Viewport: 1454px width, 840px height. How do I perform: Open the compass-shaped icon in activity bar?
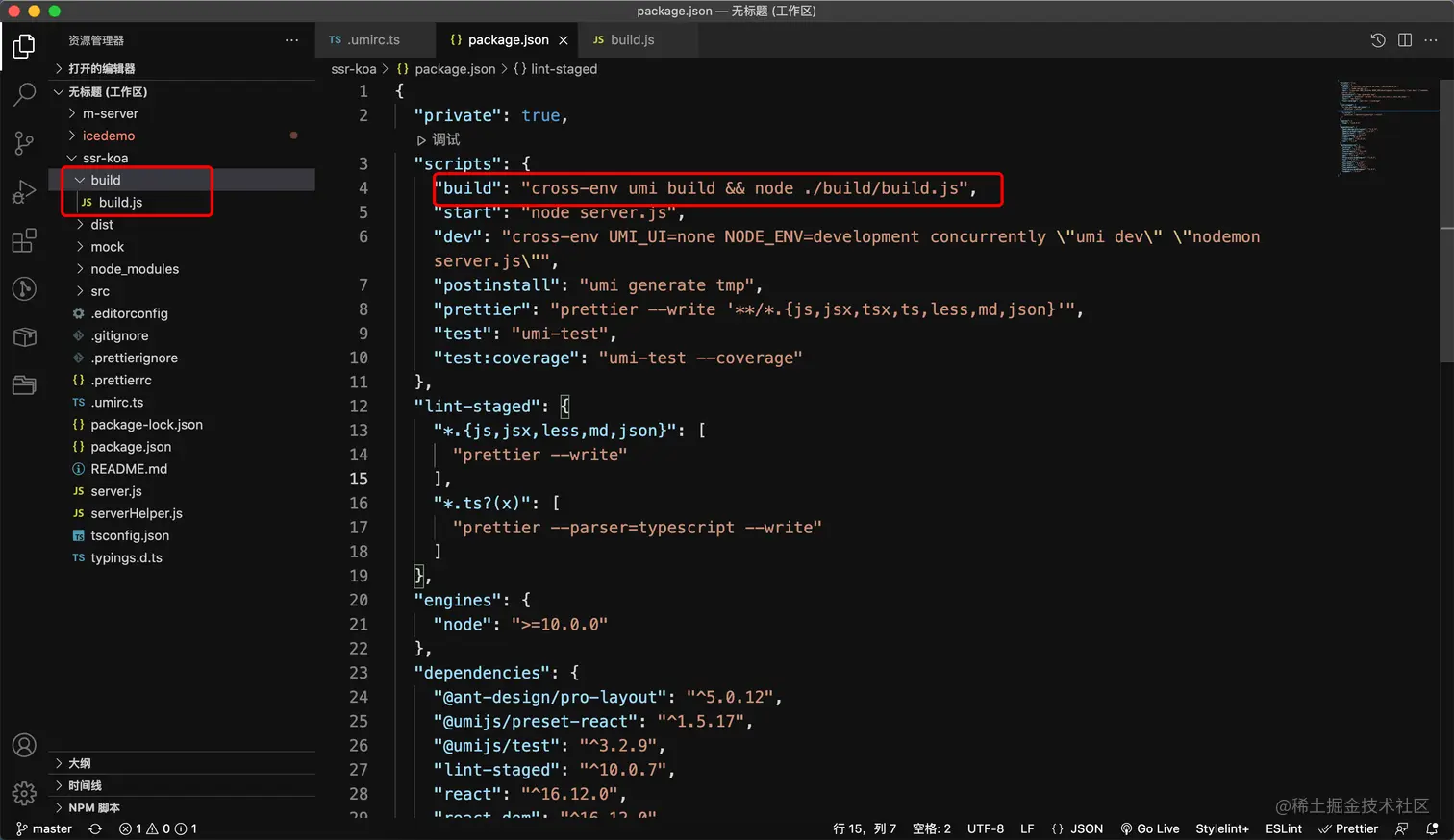coord(24,288)
